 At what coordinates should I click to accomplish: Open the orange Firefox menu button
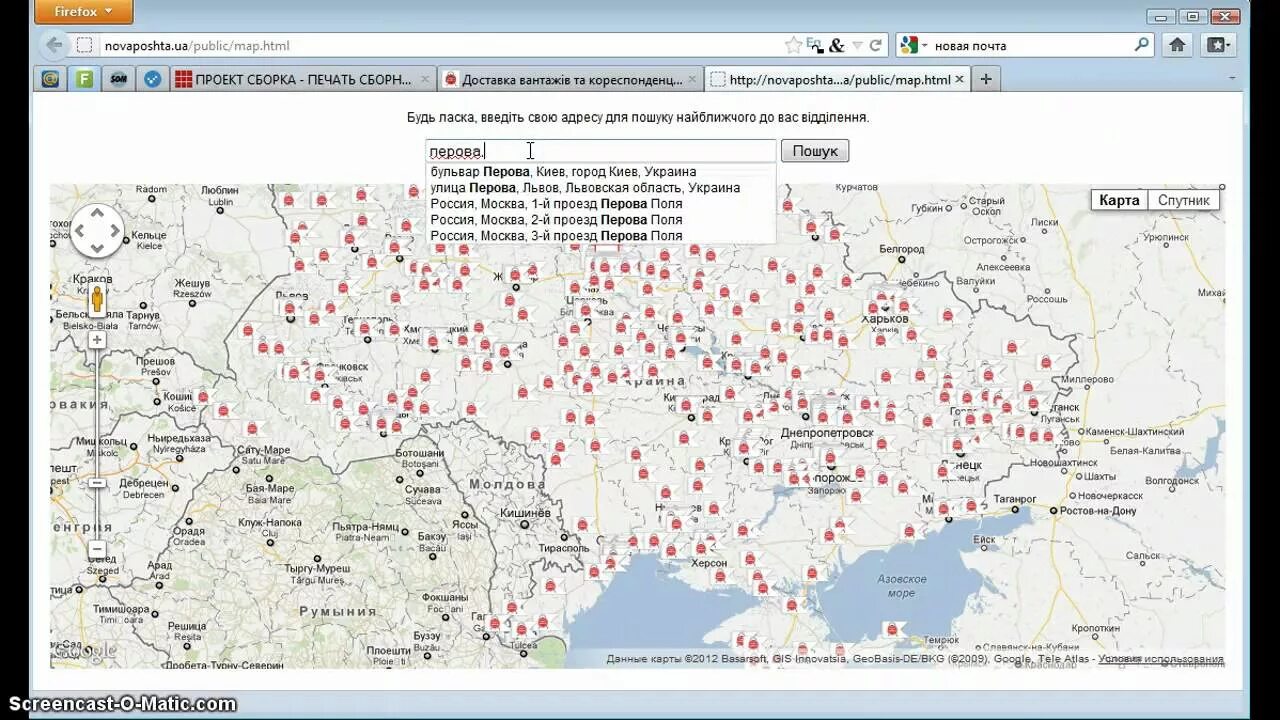click(x=82, y=12)
